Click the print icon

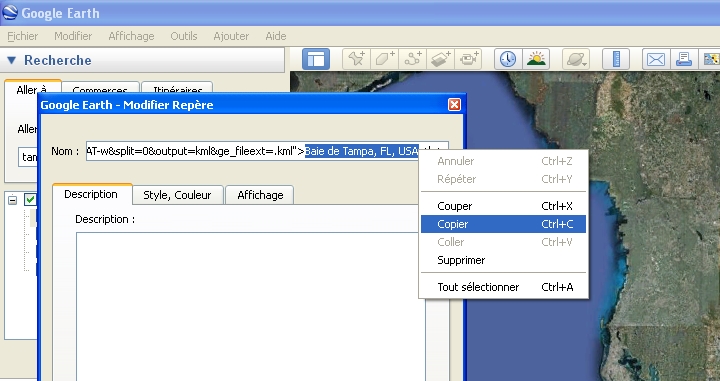point(684,59)
